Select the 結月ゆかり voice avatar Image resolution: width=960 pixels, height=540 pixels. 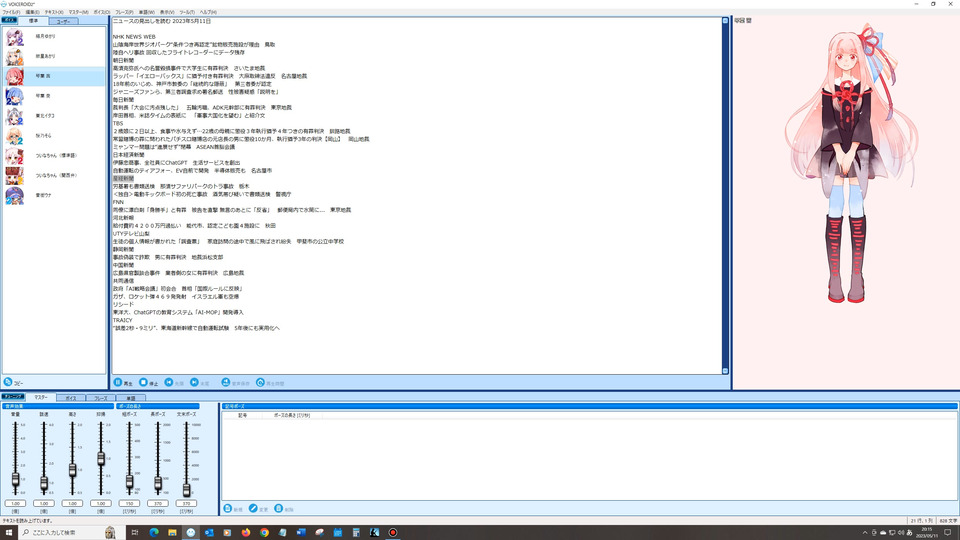pyautogui.click(x=15, y=37)
